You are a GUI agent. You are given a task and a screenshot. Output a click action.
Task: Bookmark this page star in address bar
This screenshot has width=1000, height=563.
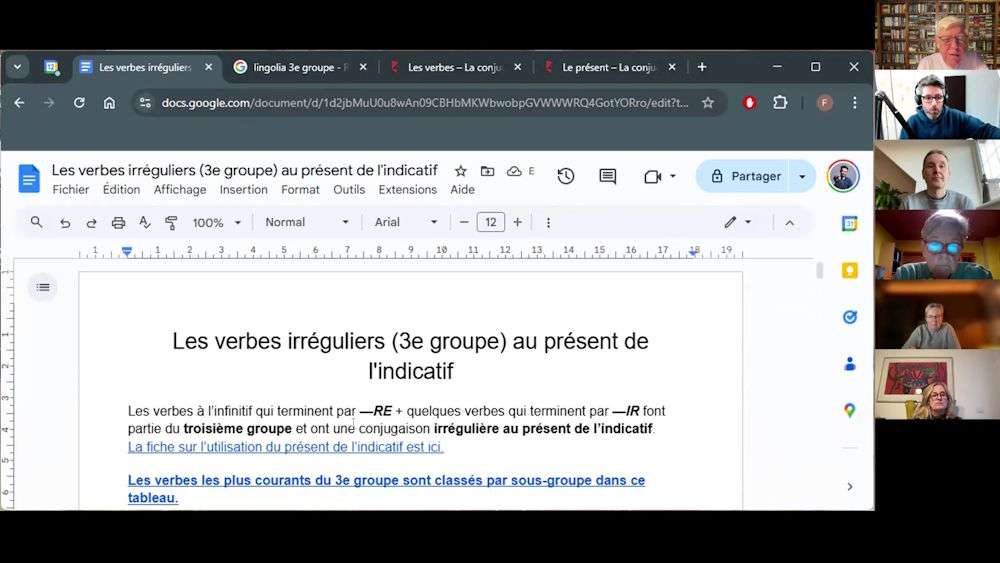[708, 103]
